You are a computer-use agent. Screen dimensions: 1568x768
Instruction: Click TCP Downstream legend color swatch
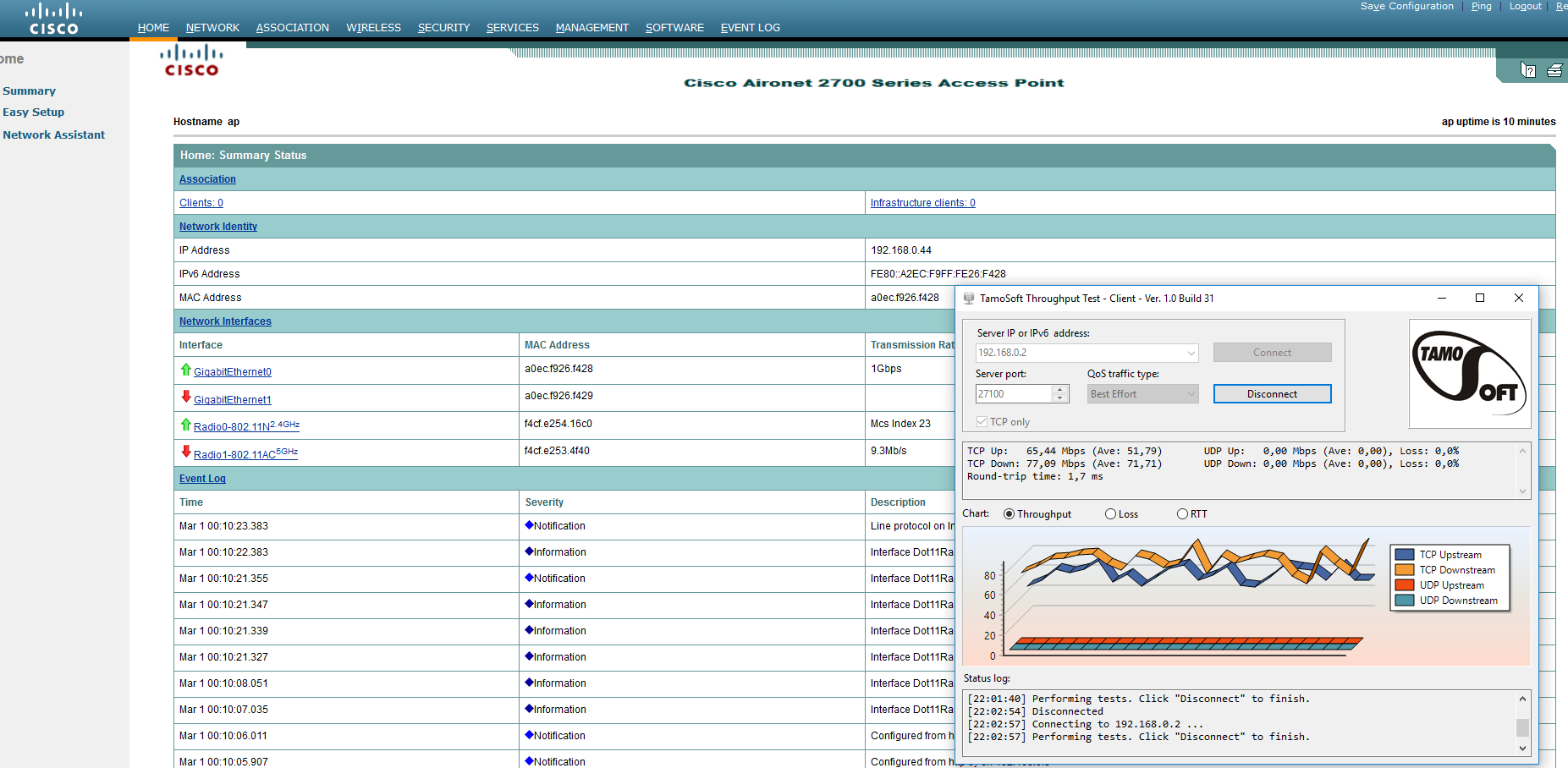tap(1405, 570)
